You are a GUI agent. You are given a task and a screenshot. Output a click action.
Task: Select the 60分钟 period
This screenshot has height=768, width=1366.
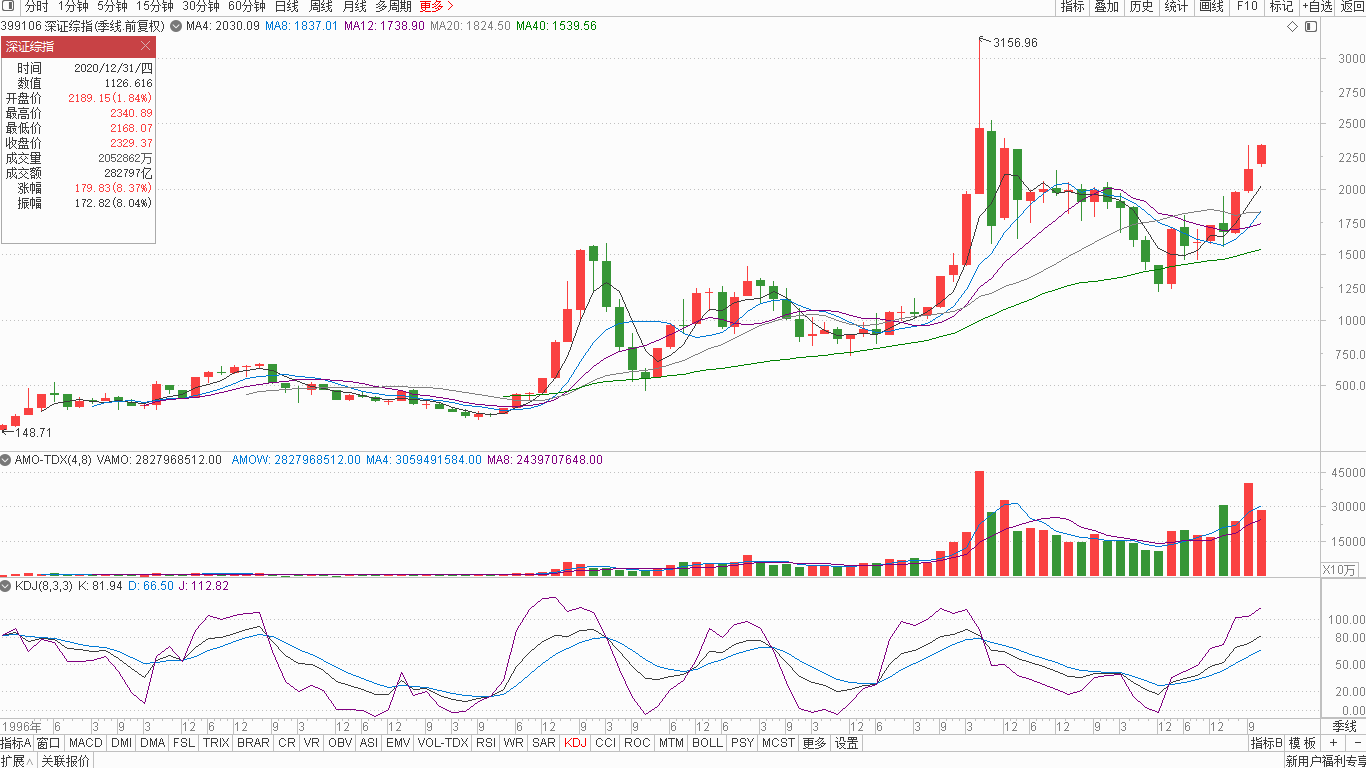(247, 6)
